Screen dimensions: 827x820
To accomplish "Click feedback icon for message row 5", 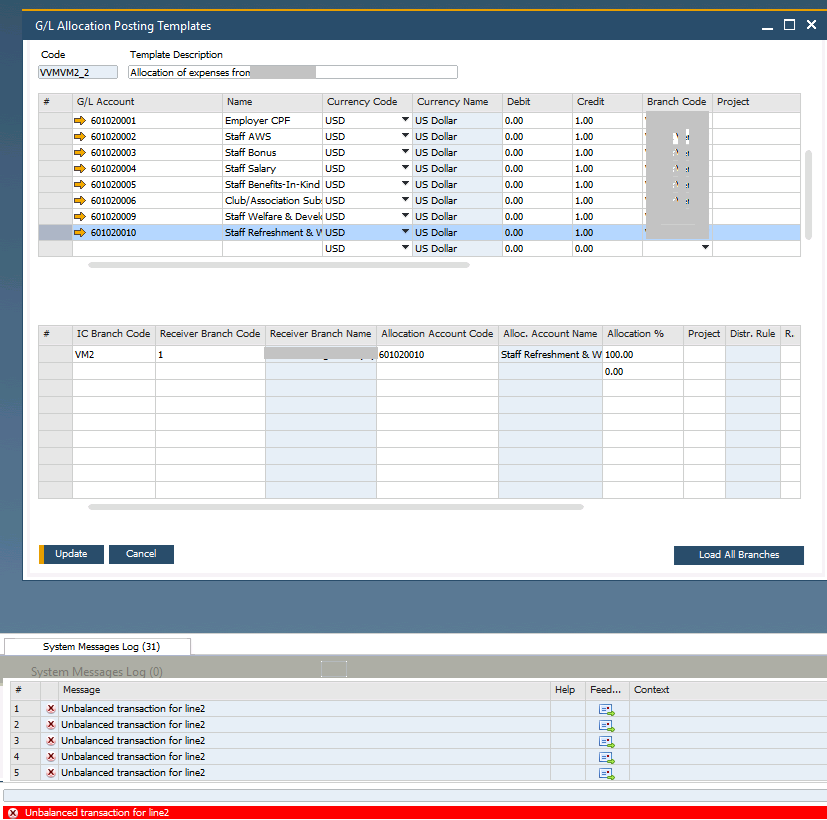I will (x=606, y=773).
